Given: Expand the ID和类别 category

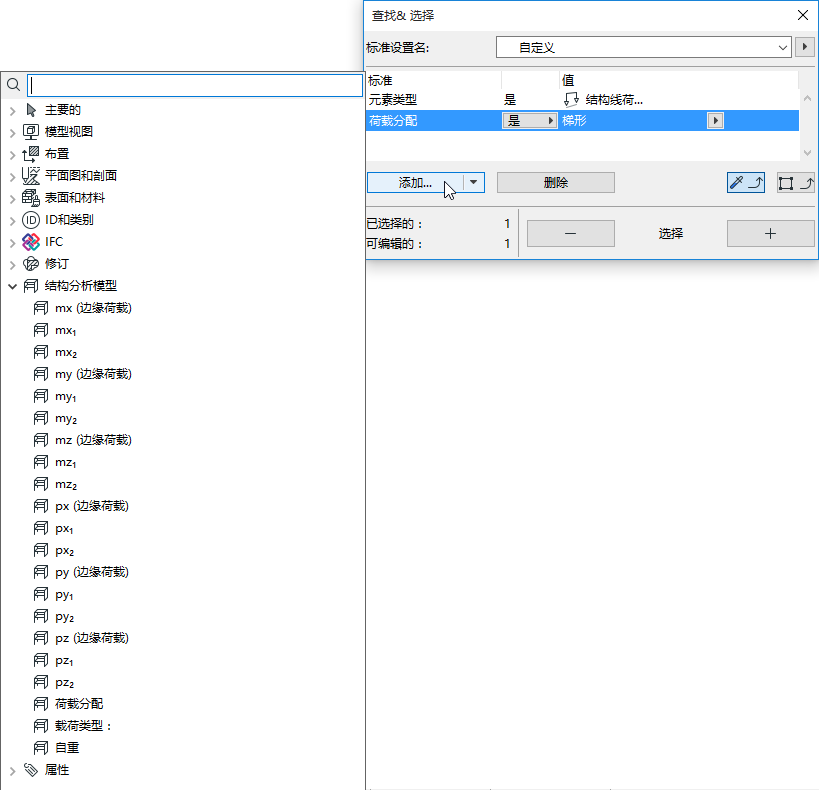Looking at the screenshot, I should (x=13, y=220).
